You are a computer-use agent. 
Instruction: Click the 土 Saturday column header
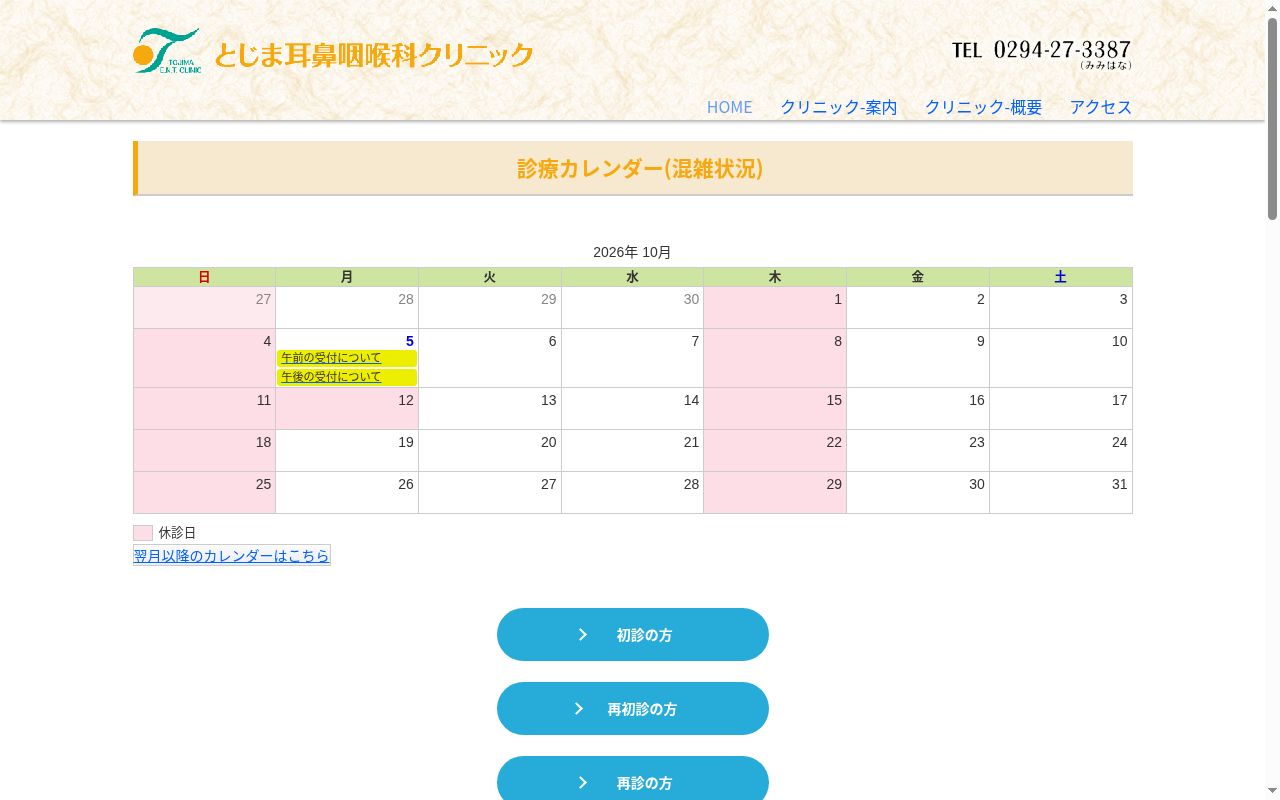click(x=1061, y=277)
